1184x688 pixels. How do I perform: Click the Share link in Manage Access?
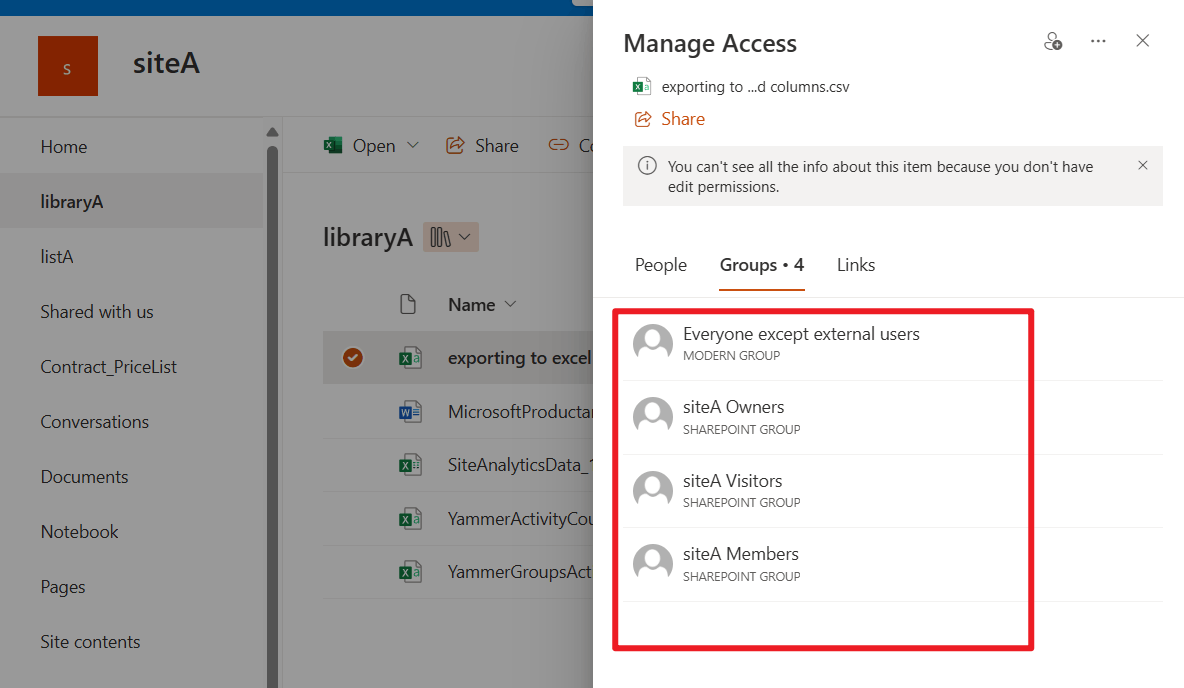coord(682,119)
